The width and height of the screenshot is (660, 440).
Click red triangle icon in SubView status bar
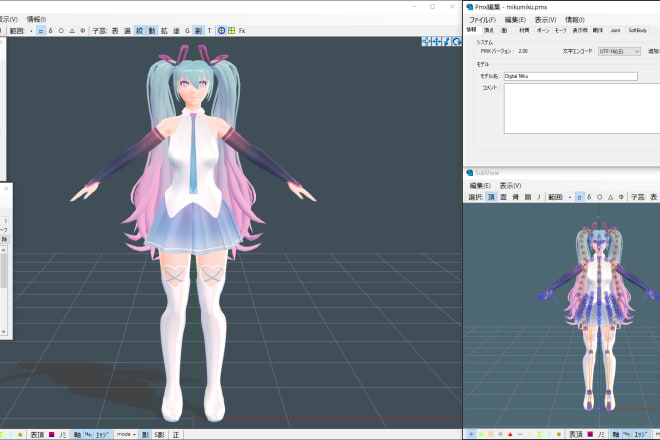(x=510, y=434)
